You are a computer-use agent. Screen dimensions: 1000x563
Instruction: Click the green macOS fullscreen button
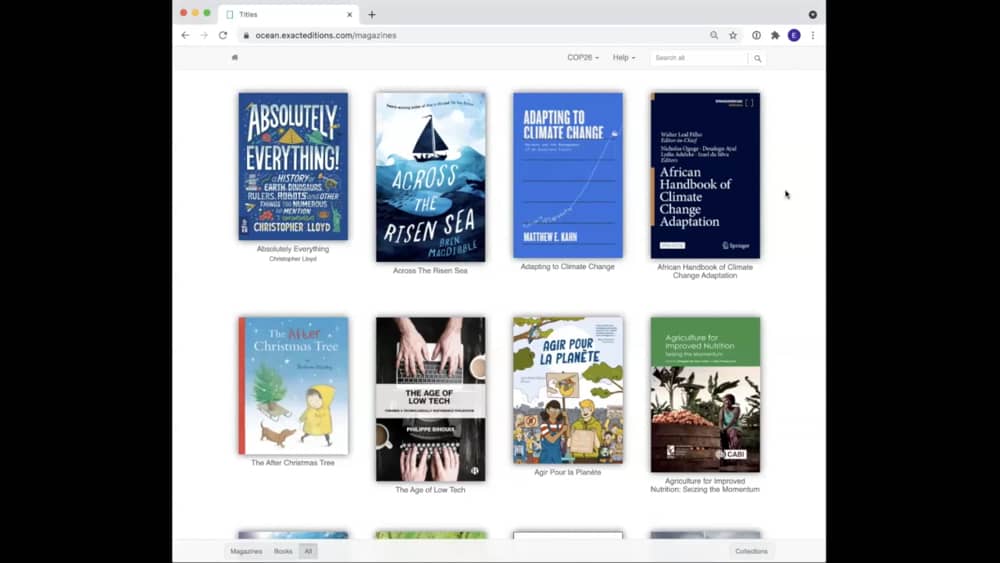point(207,13)
